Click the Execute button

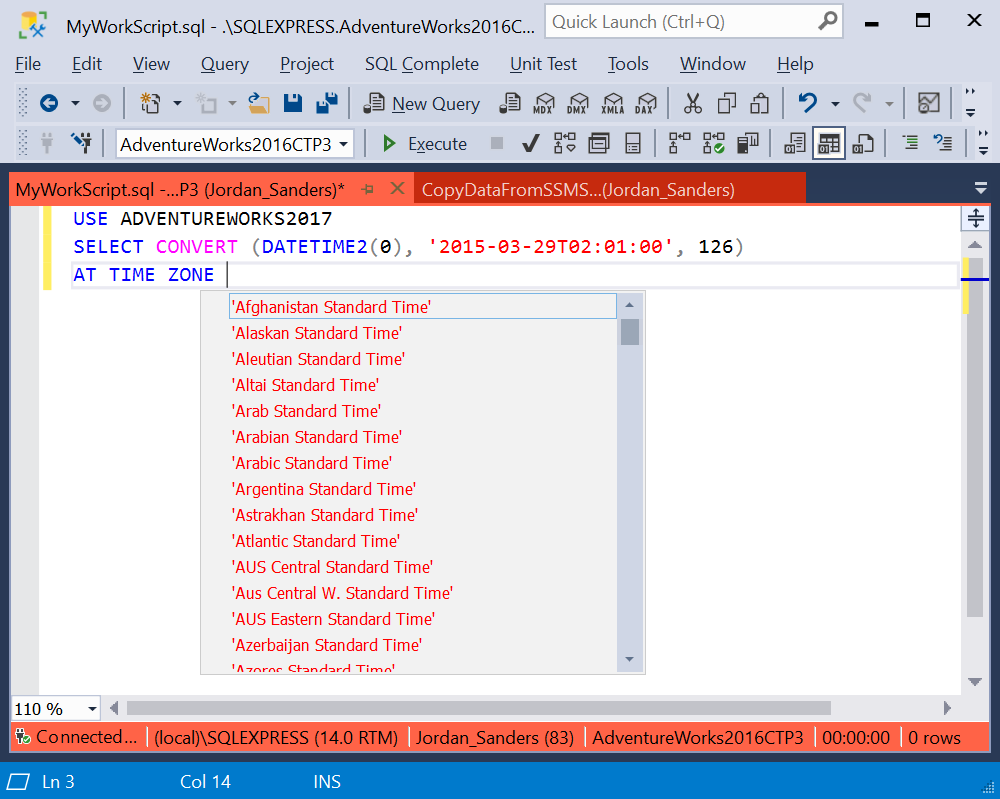(425, 144)
